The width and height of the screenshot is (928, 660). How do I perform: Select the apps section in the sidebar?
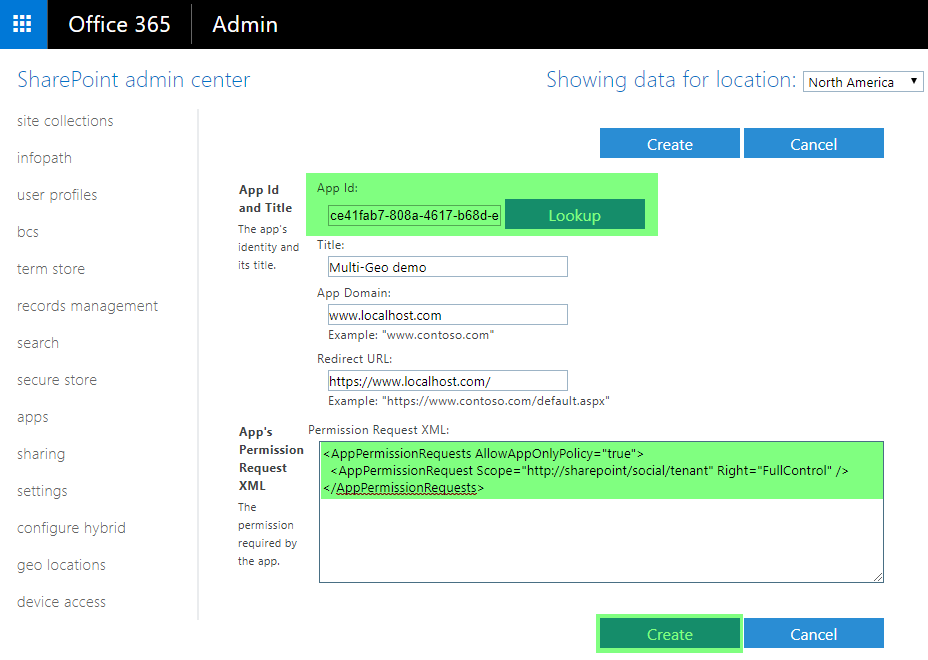click(32, 416)
